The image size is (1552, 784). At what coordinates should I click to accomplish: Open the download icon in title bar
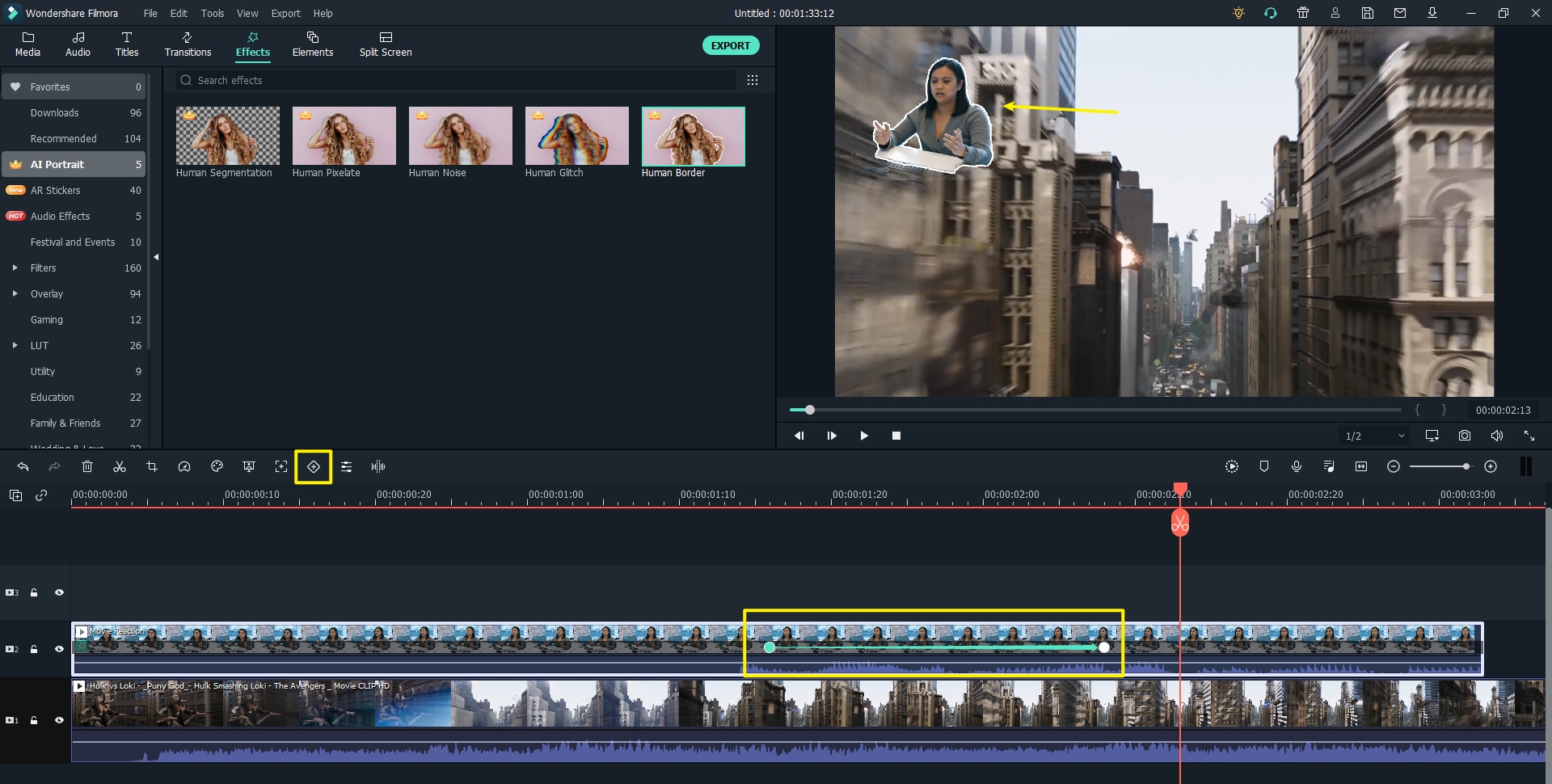(1432, 13)
